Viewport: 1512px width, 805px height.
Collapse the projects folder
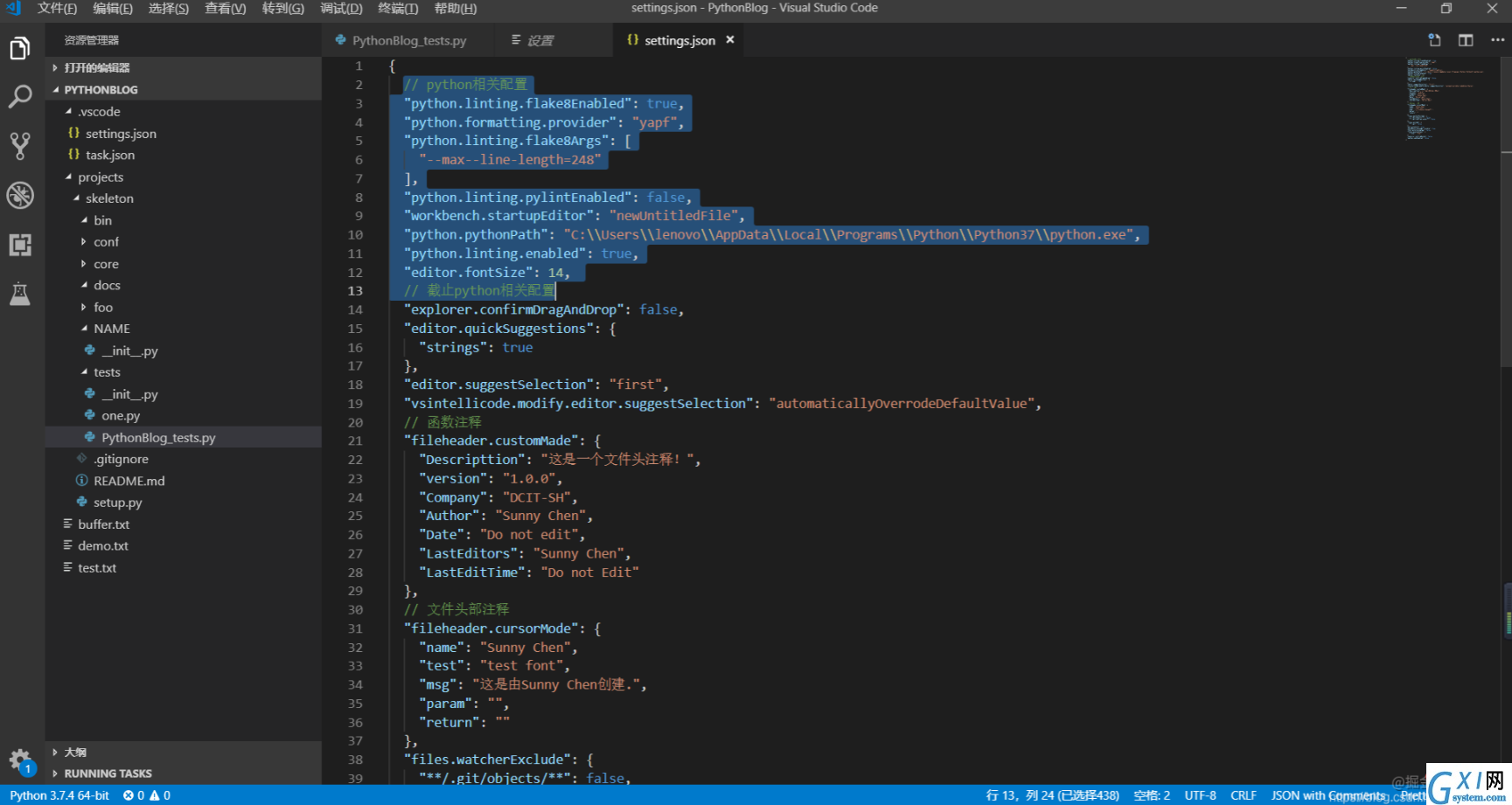coord(101,177)
